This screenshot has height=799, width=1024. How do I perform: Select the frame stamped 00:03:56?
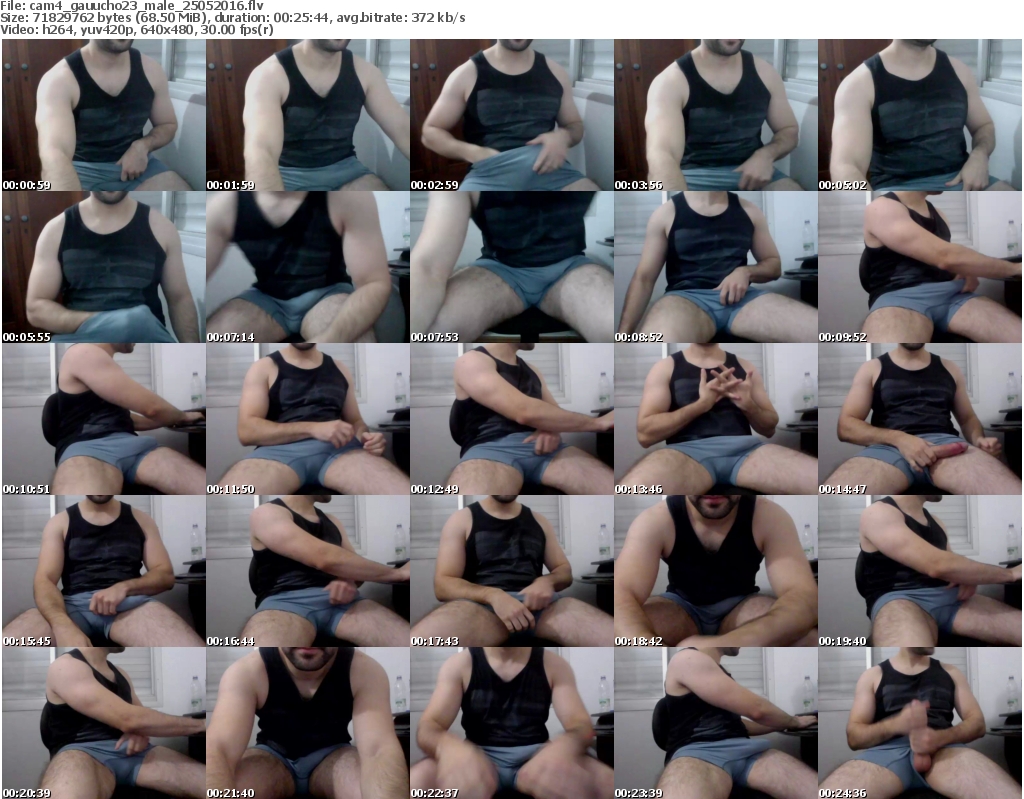point(716,115)
